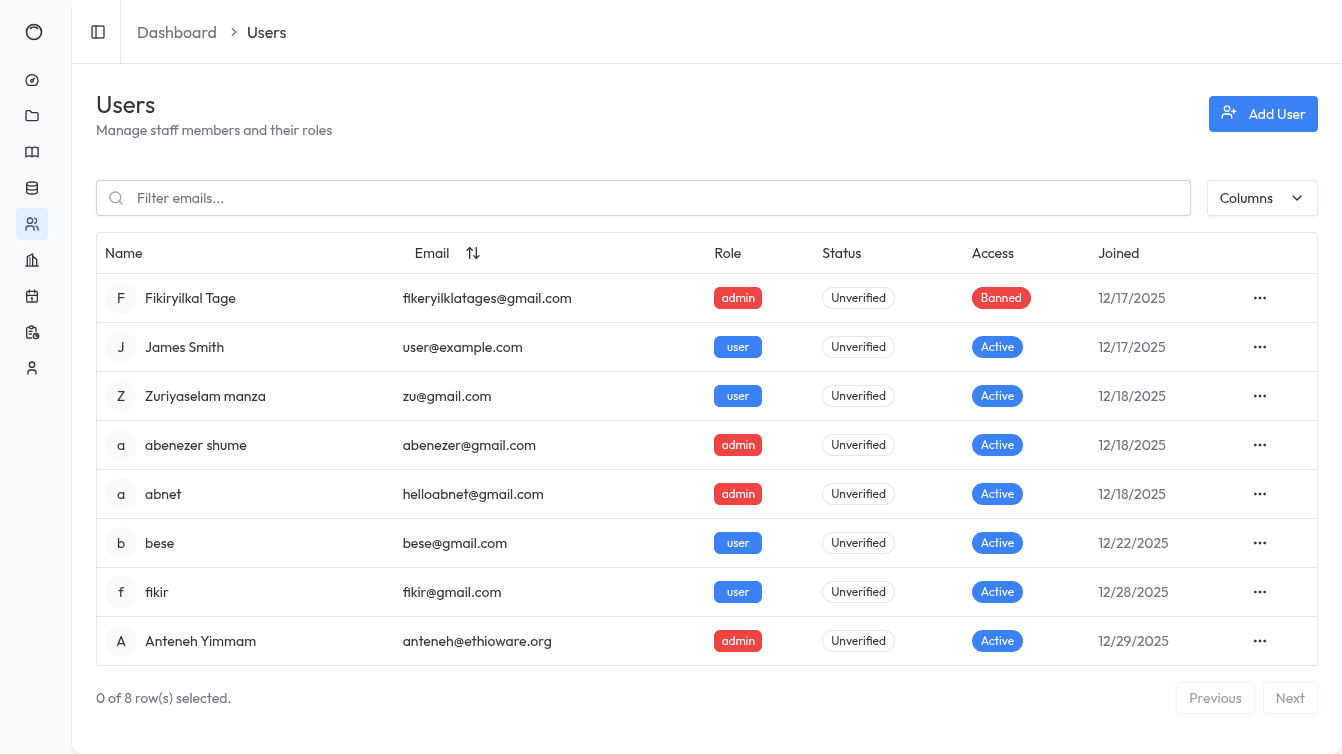Screen dimensions: 1342x754
Task: Open the actions menu for James Smith's row
Action: 1259,346
